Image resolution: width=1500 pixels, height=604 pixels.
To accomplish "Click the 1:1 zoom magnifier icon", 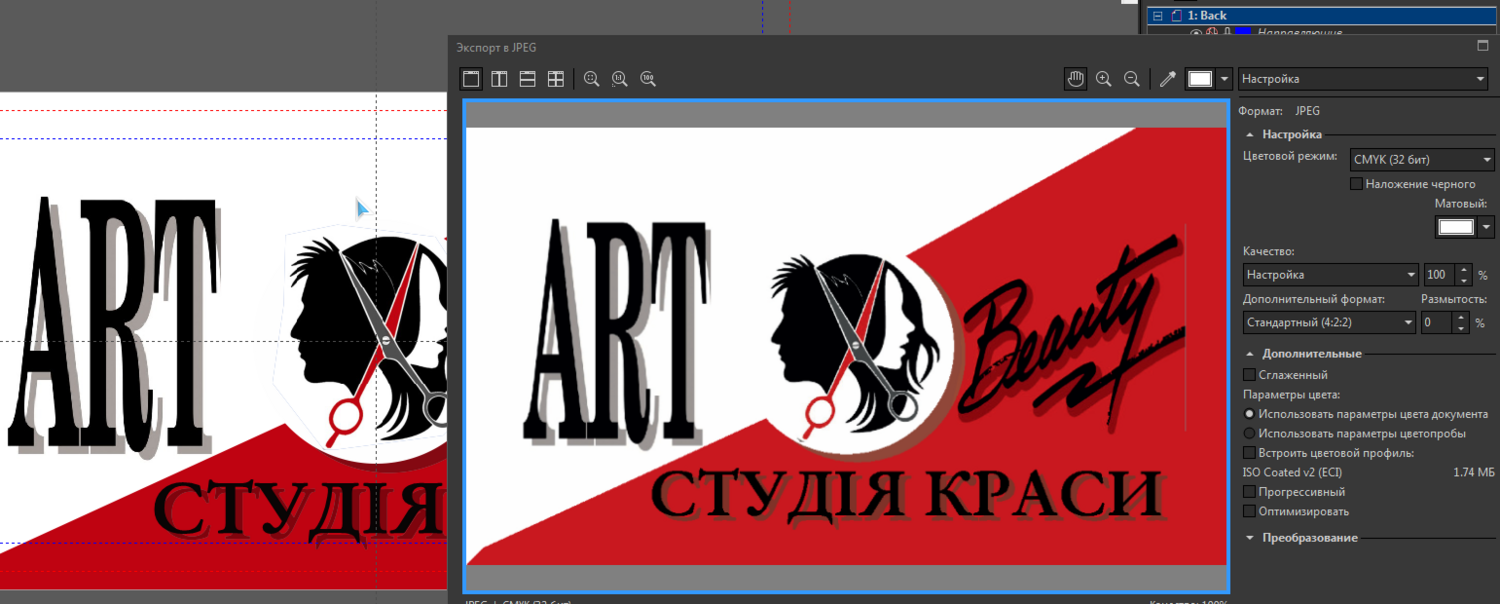I will click(620, 78).
